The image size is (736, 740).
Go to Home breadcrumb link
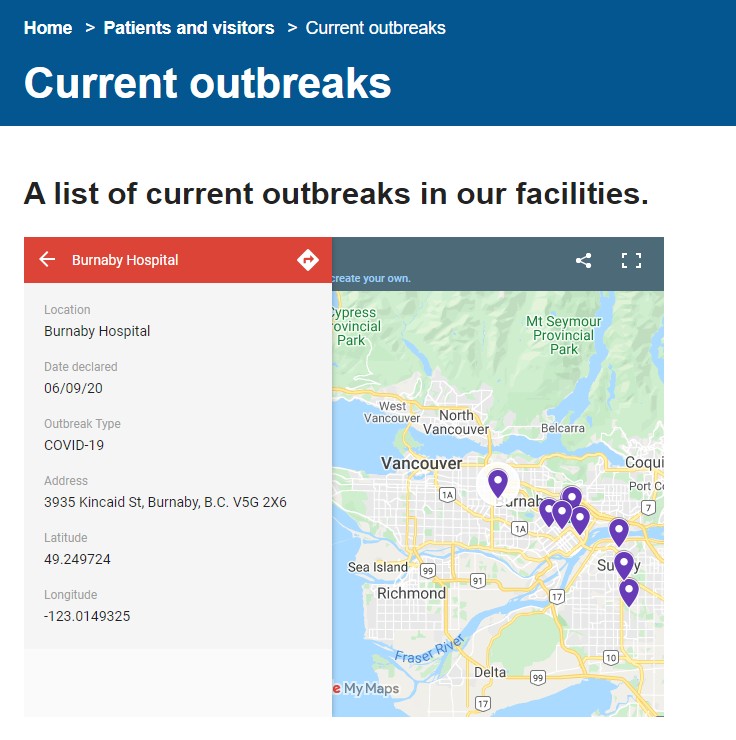[48, 28]
